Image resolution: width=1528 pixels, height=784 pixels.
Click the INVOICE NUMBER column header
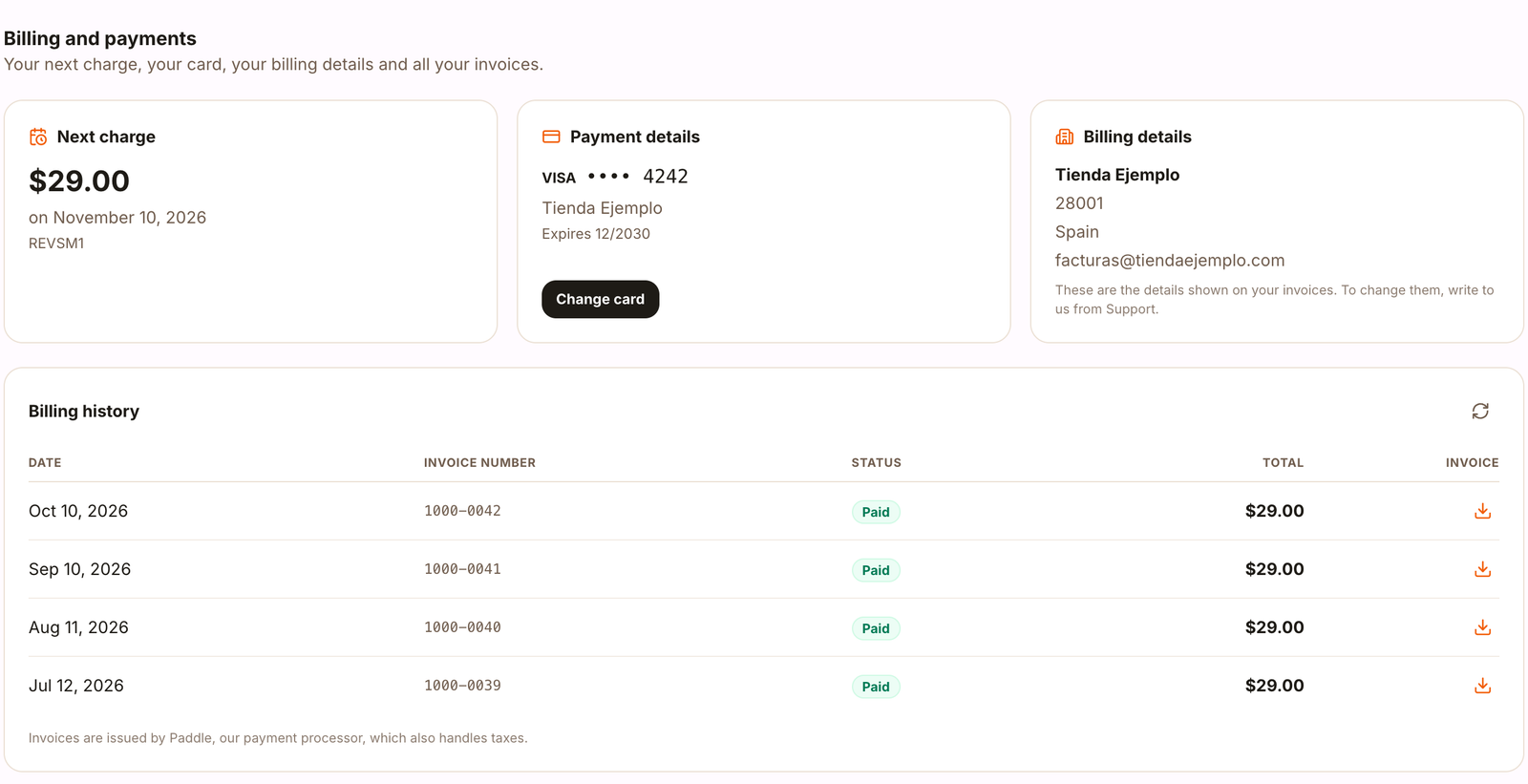479,462
